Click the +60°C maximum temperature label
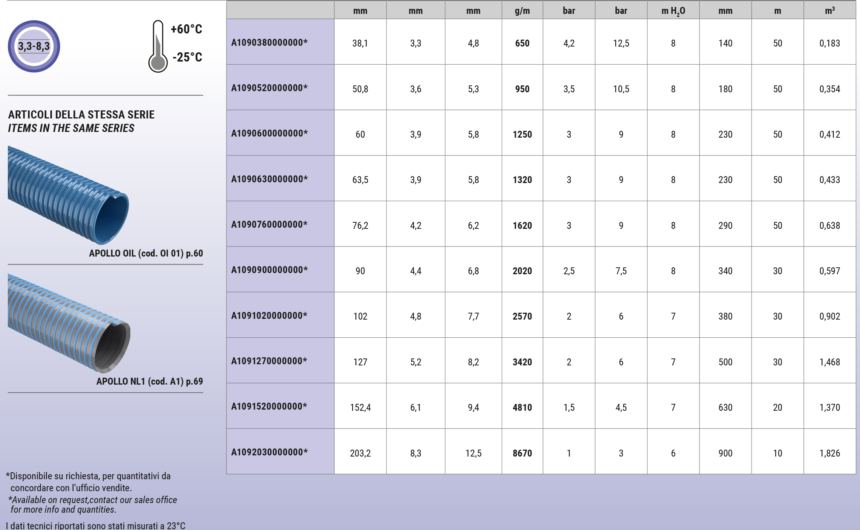The width and height of the screenshot is (860, 530). tap(186, 30)
